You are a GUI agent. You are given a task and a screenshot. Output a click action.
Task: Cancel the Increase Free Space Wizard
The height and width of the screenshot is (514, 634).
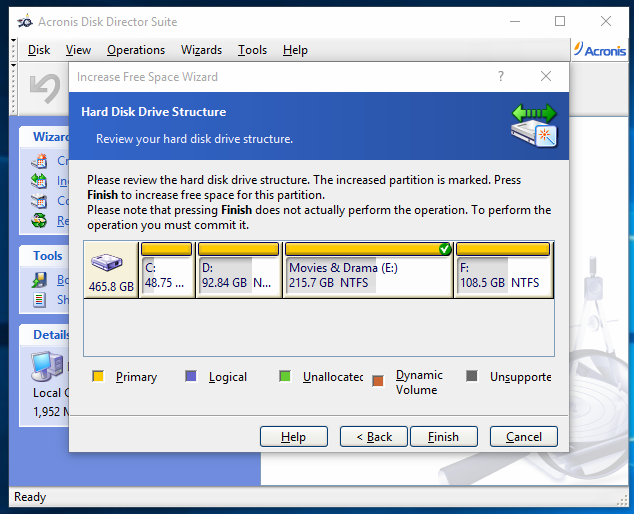[x=524, y=437]
